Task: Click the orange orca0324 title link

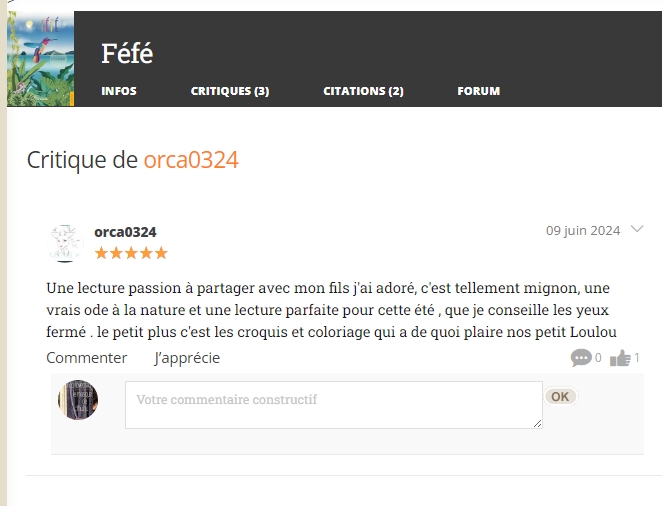Action: 191,160
